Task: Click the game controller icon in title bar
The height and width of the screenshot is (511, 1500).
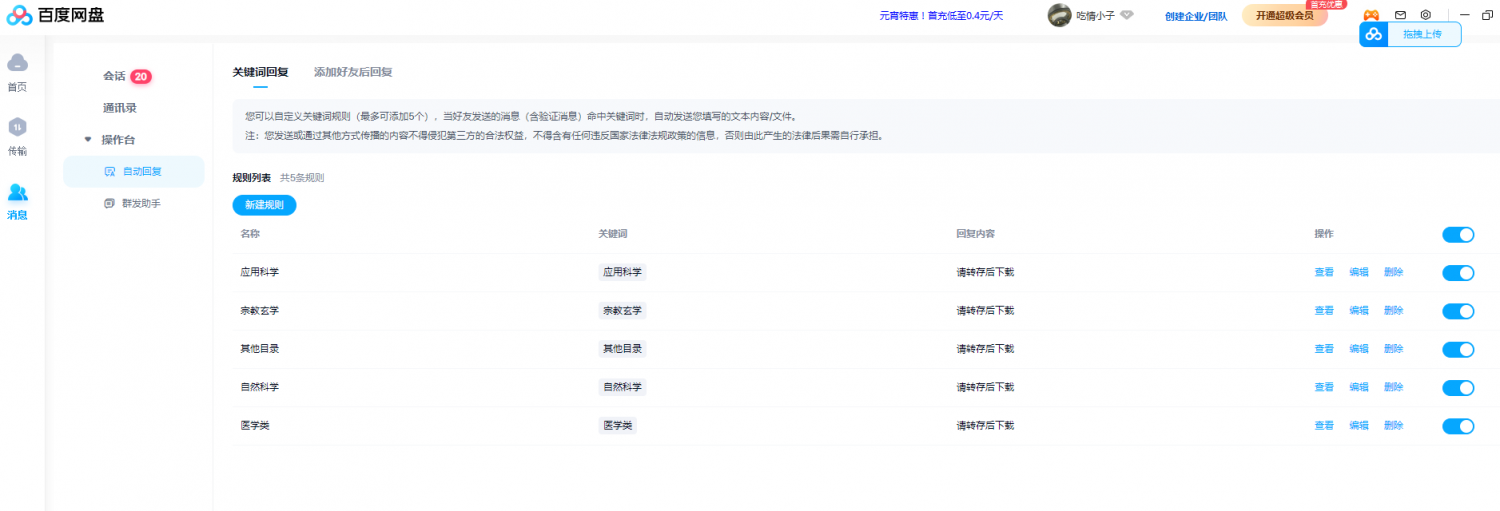Action: pos(1371,15)
